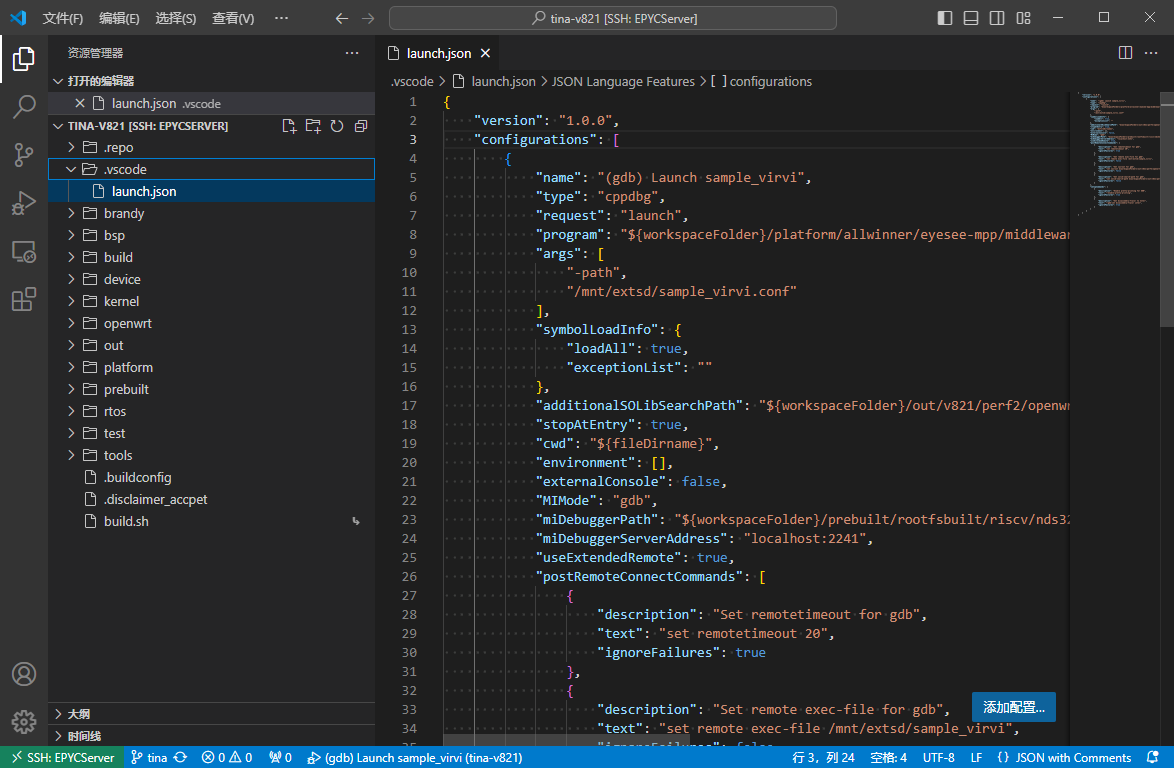Toggle the bottom panel layout button
Viewport: 1174px width, 768px height.
coord(971,18)
